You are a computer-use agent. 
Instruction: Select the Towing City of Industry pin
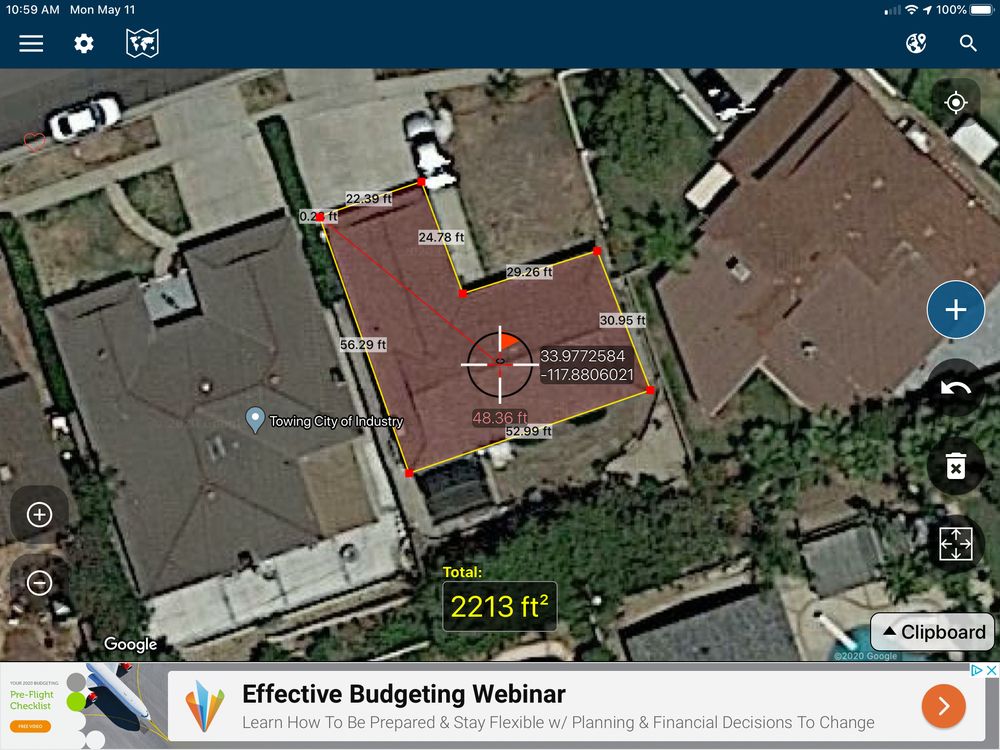pos(255,420)
